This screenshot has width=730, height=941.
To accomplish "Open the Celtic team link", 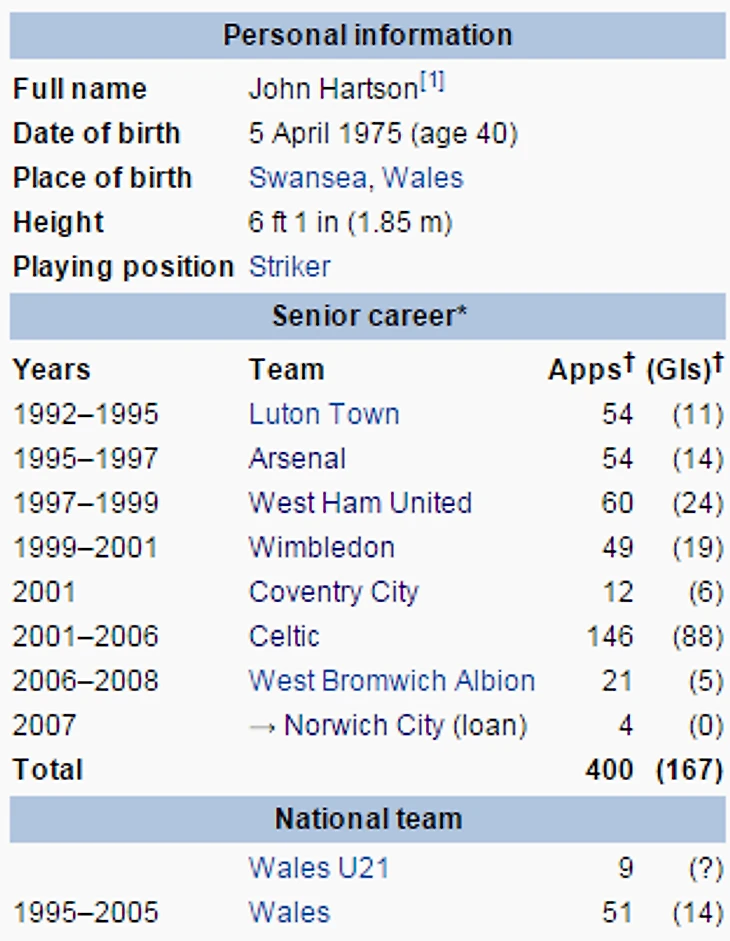I will click(x=284, y=636).
